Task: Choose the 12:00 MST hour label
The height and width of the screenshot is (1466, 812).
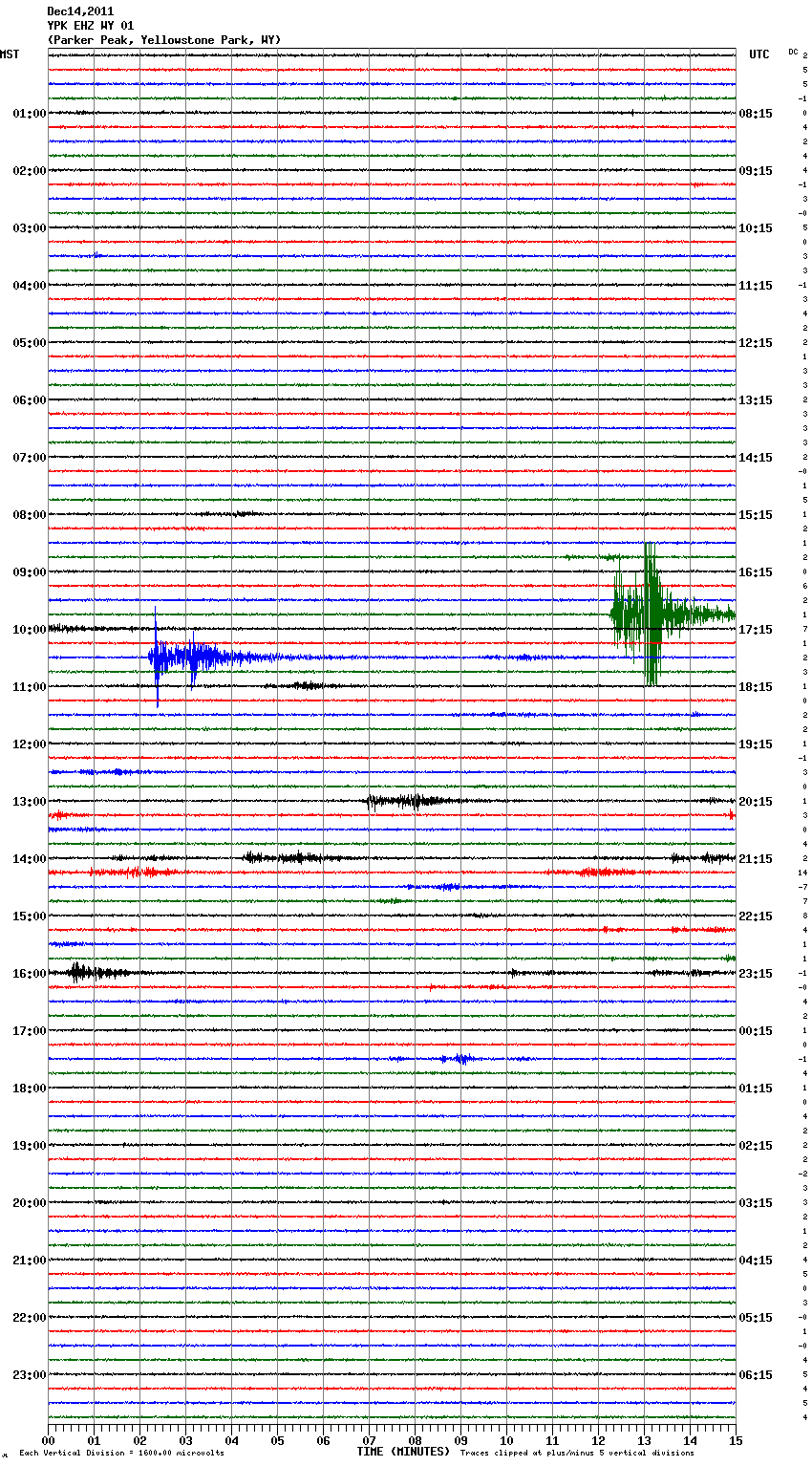Action: [29, 744]
